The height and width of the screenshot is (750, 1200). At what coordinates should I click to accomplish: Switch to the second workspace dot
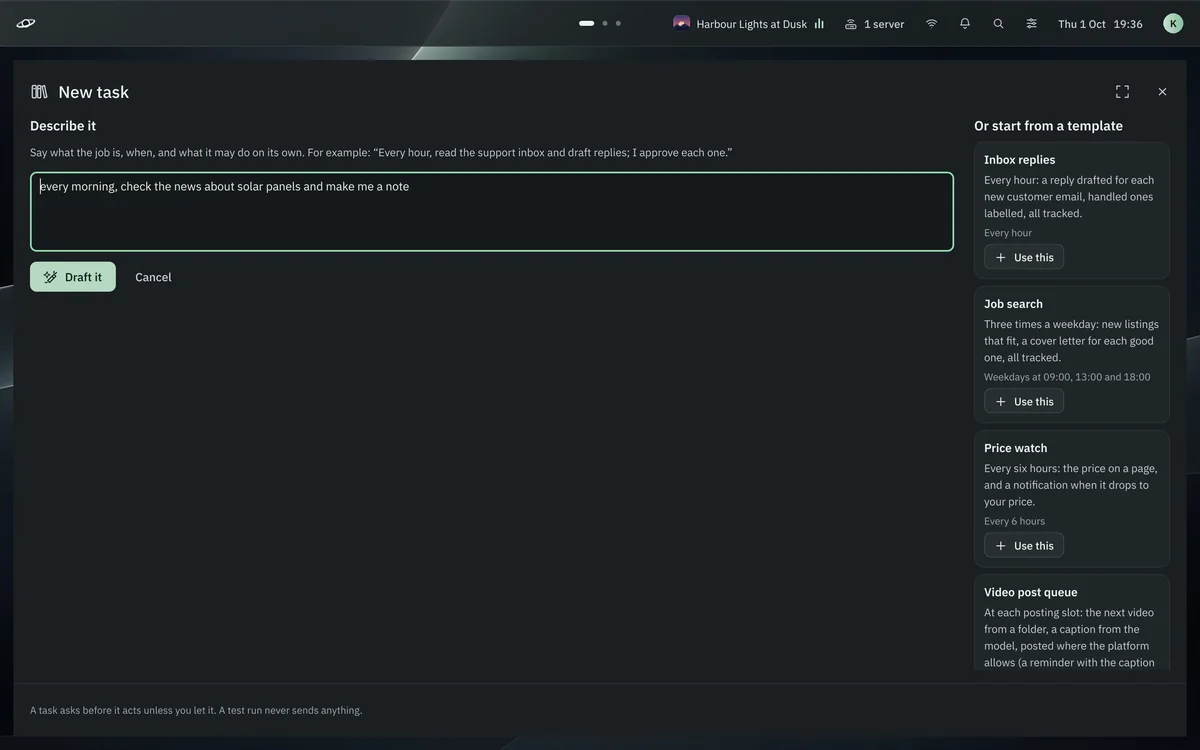[x=605, y=23]
